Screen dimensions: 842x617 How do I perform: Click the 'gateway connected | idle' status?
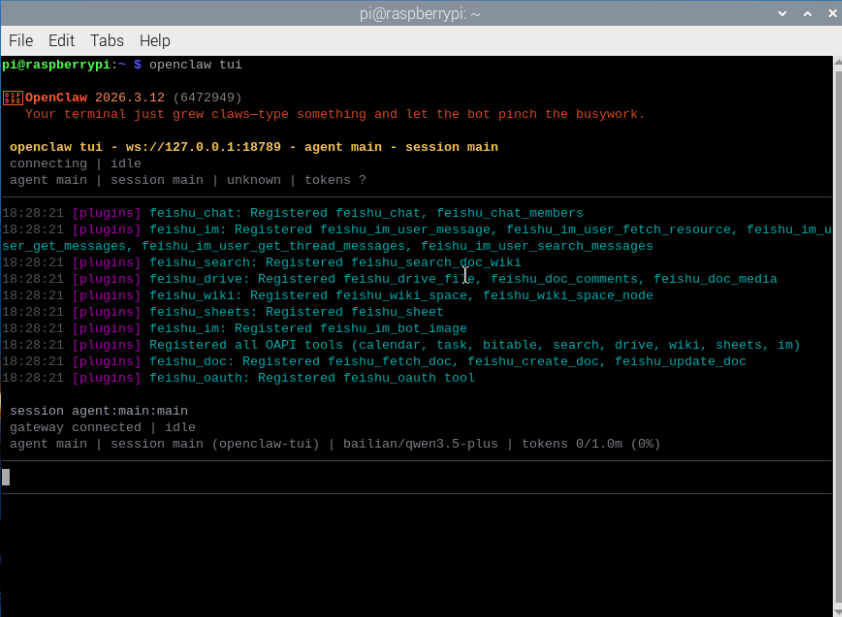tap(103, 427)
